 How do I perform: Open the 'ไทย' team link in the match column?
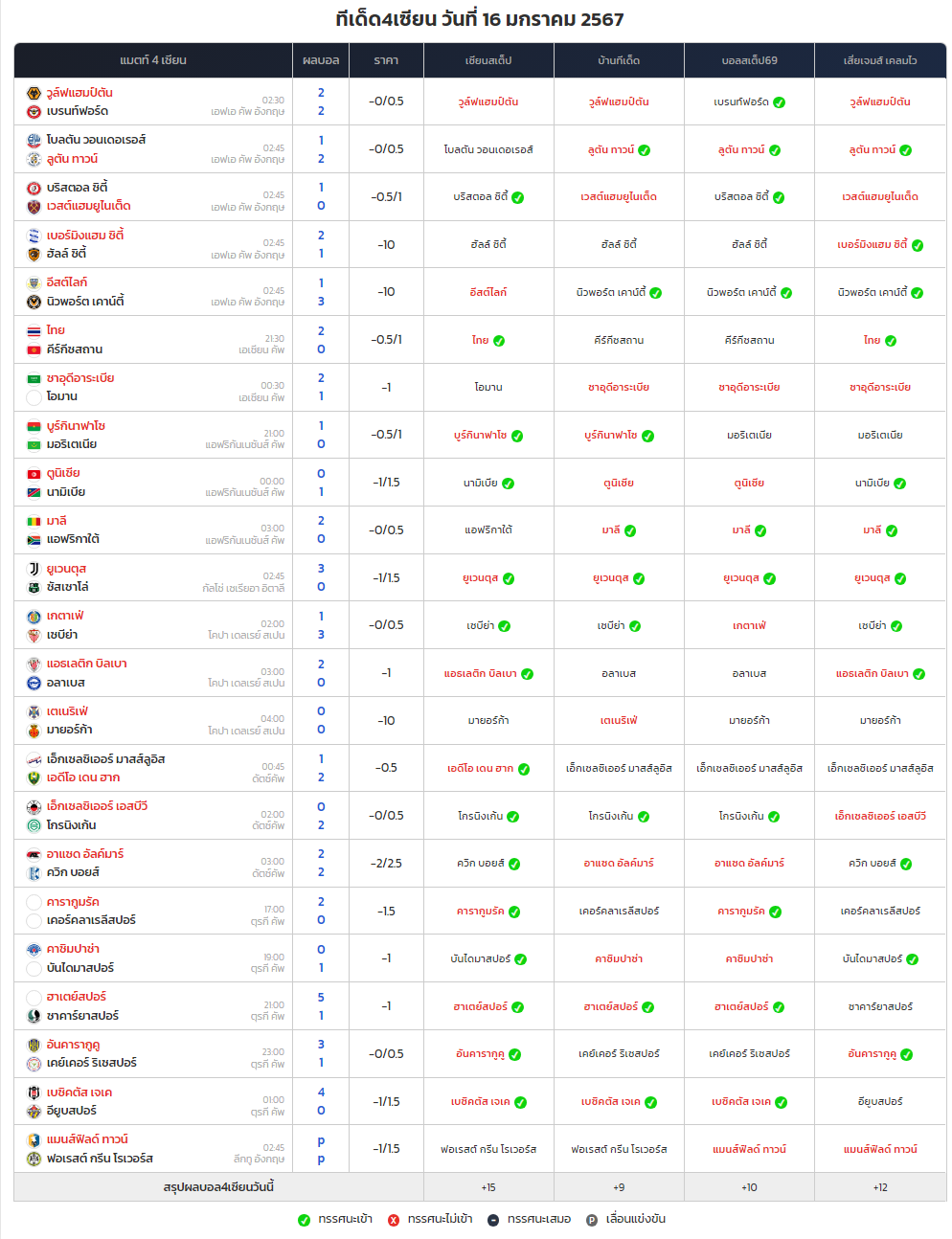click(56, 330)
